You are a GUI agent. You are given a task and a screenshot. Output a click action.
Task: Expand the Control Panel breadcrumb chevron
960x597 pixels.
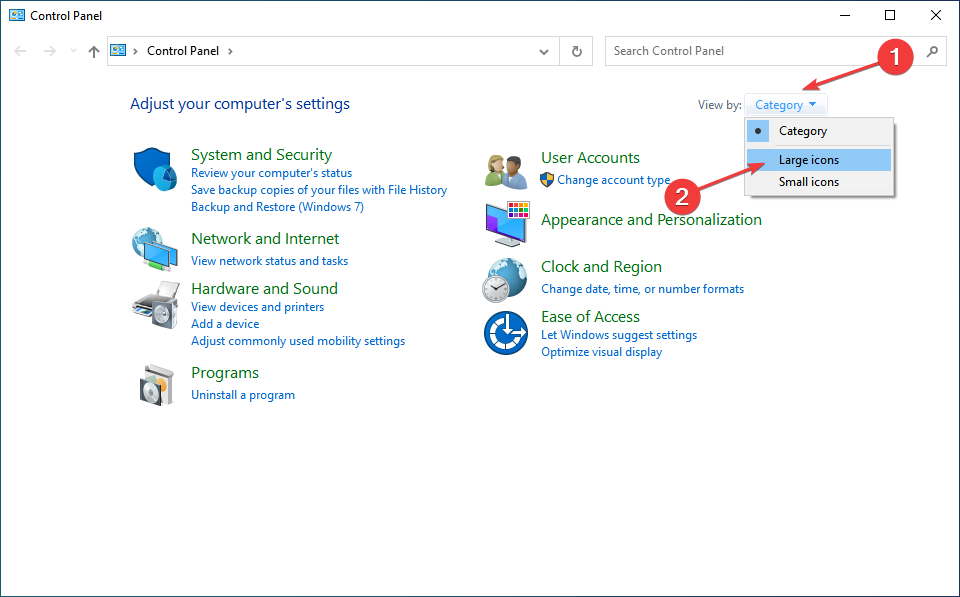coord(230,51)
